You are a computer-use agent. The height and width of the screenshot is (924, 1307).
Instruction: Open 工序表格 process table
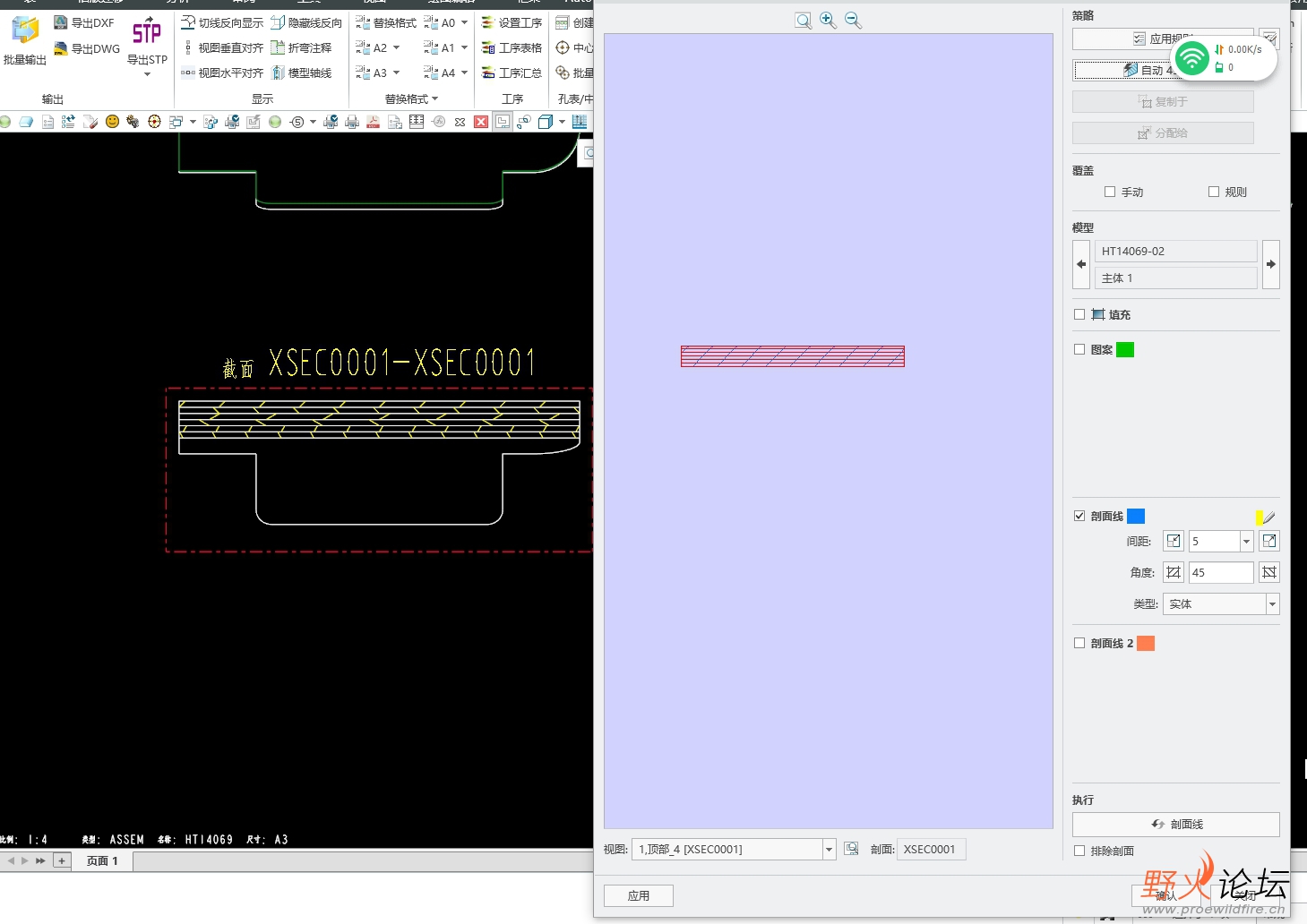pyautogui.click(x=512, y=47)
